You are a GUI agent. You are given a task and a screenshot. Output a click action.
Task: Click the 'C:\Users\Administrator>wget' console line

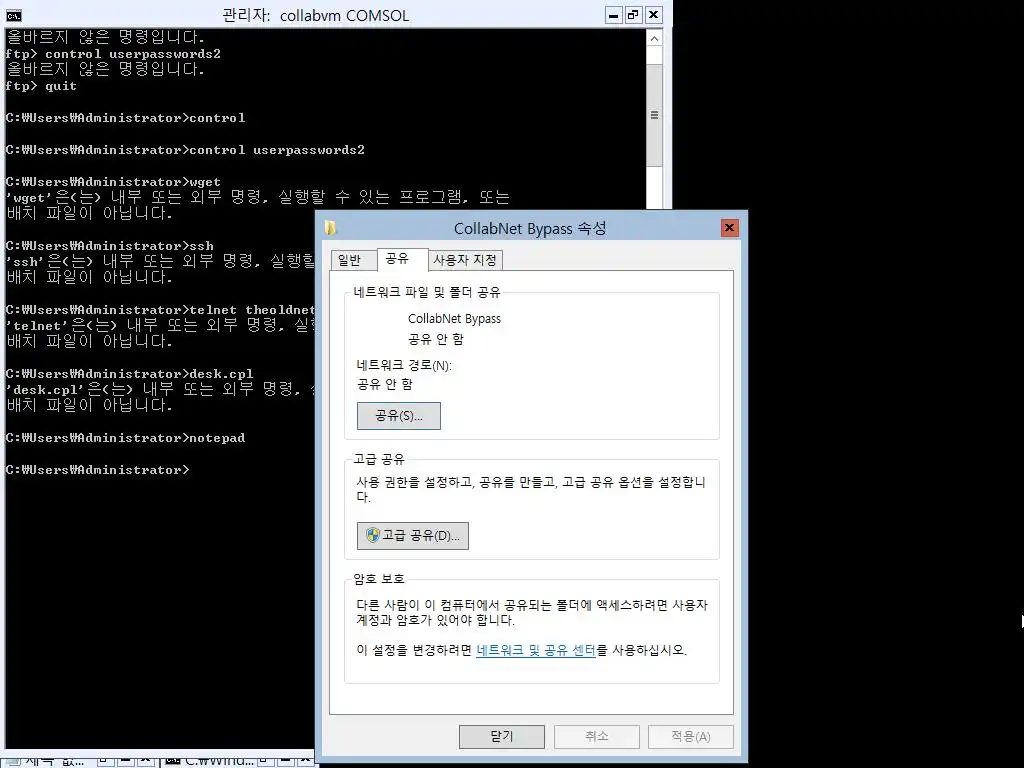(113, 182)
